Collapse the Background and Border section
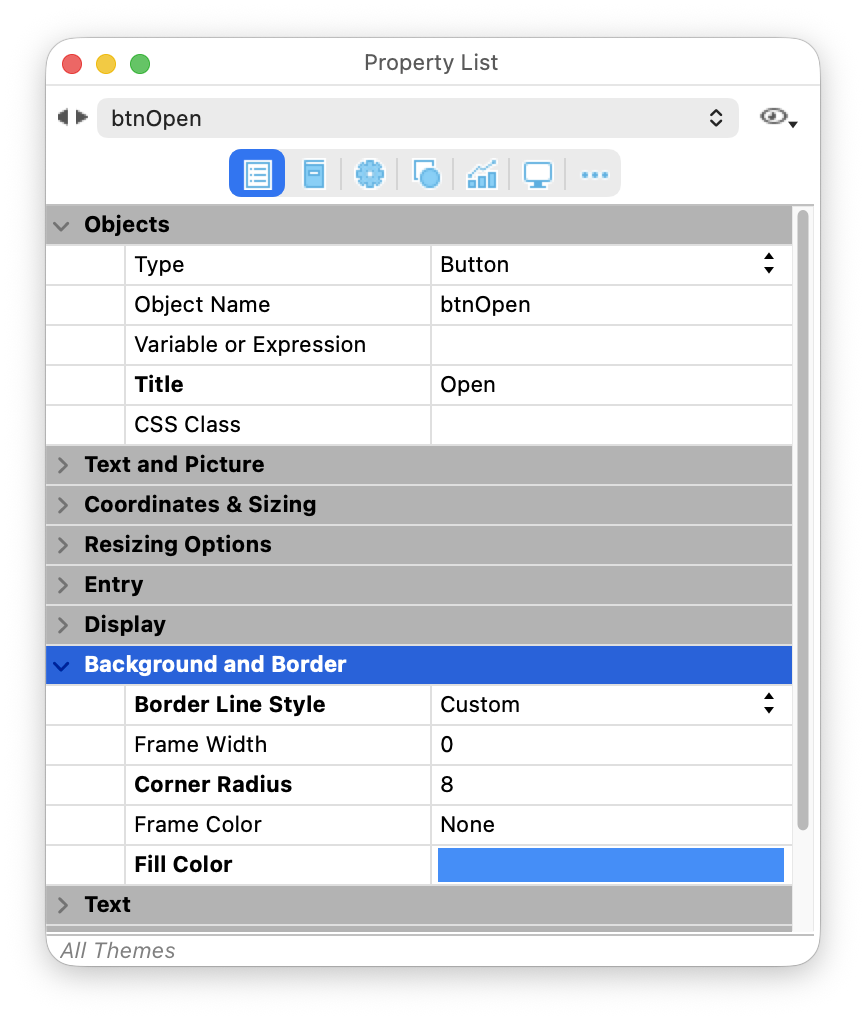The height and width of the screenshot is (1020, 866). 62,666
